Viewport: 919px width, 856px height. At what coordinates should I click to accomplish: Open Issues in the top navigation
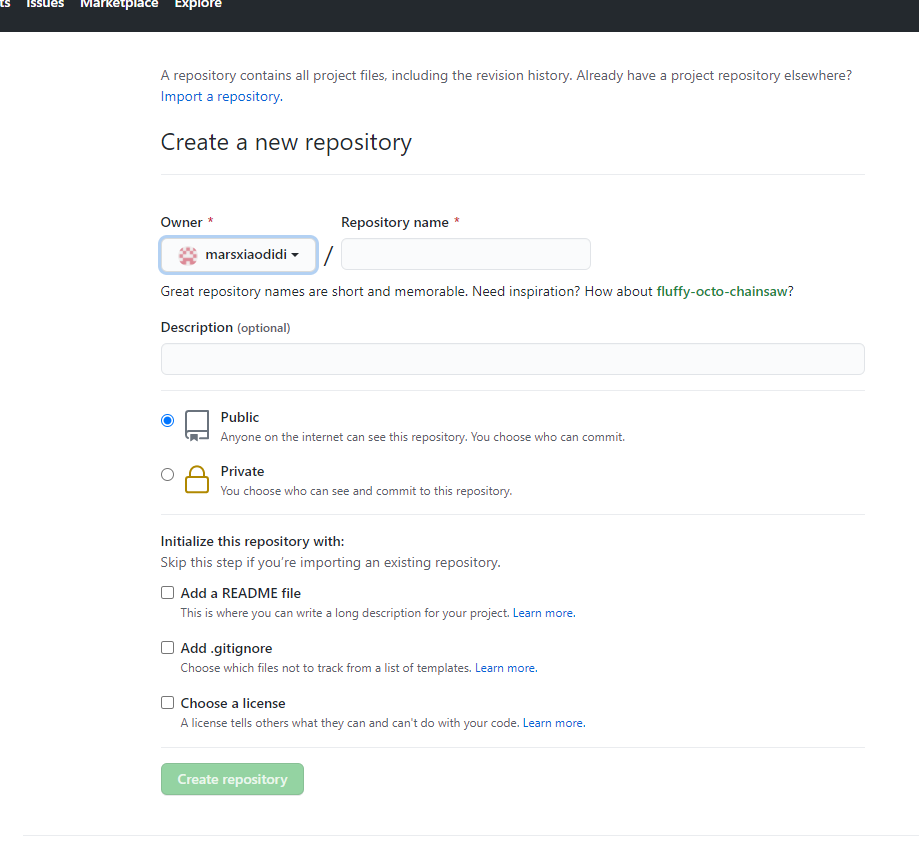[x=45, y=5]
